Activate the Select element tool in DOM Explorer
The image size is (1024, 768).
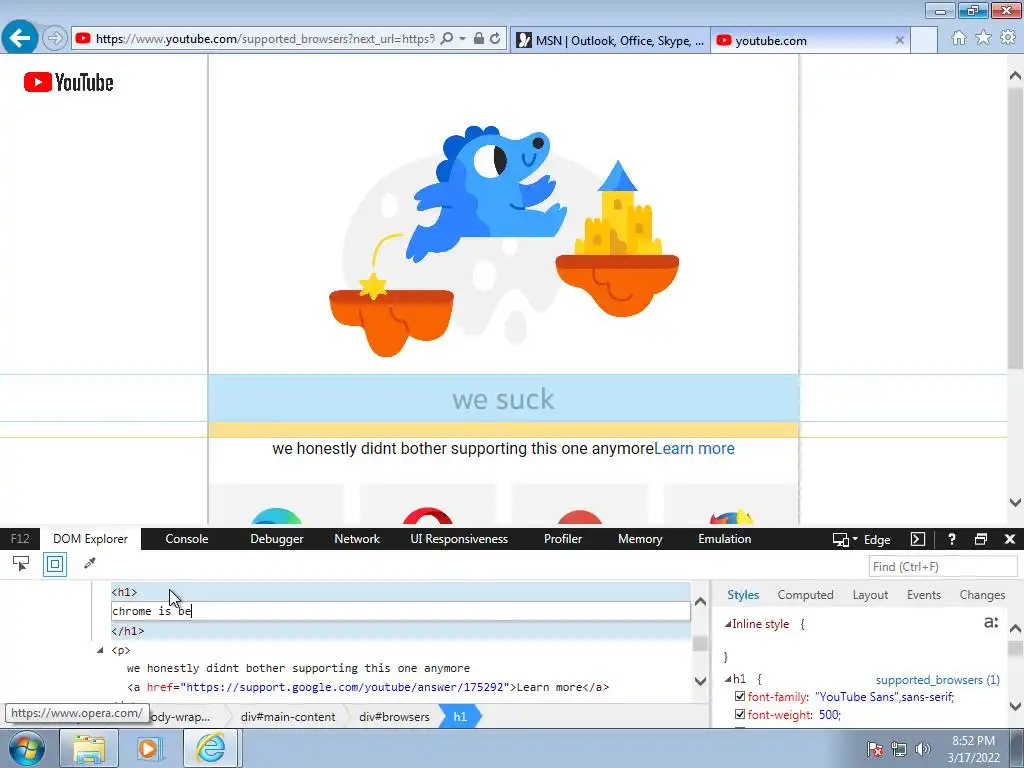click(x=21, y=564)
